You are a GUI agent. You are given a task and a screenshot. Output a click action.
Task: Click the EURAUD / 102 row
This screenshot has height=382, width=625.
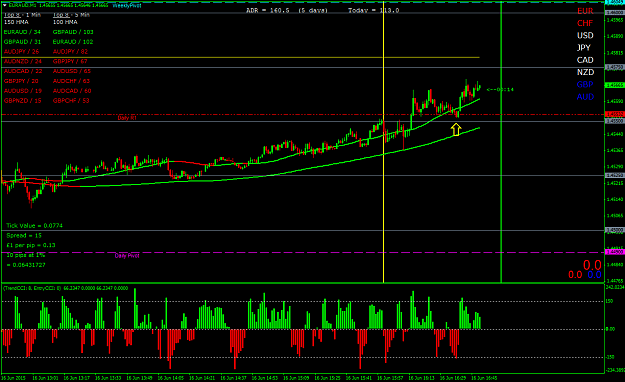[73, 42]
